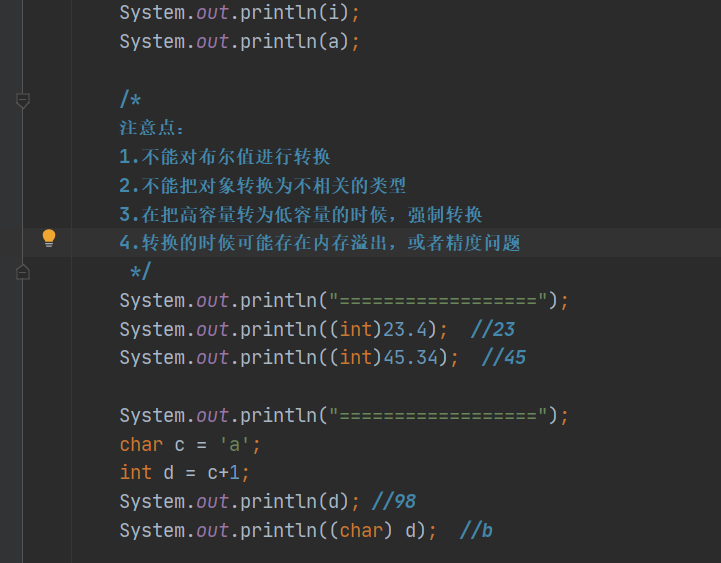721x563 pixels.
Task: Place cursor in System.out.println(i) line
Action: [240, 14]
